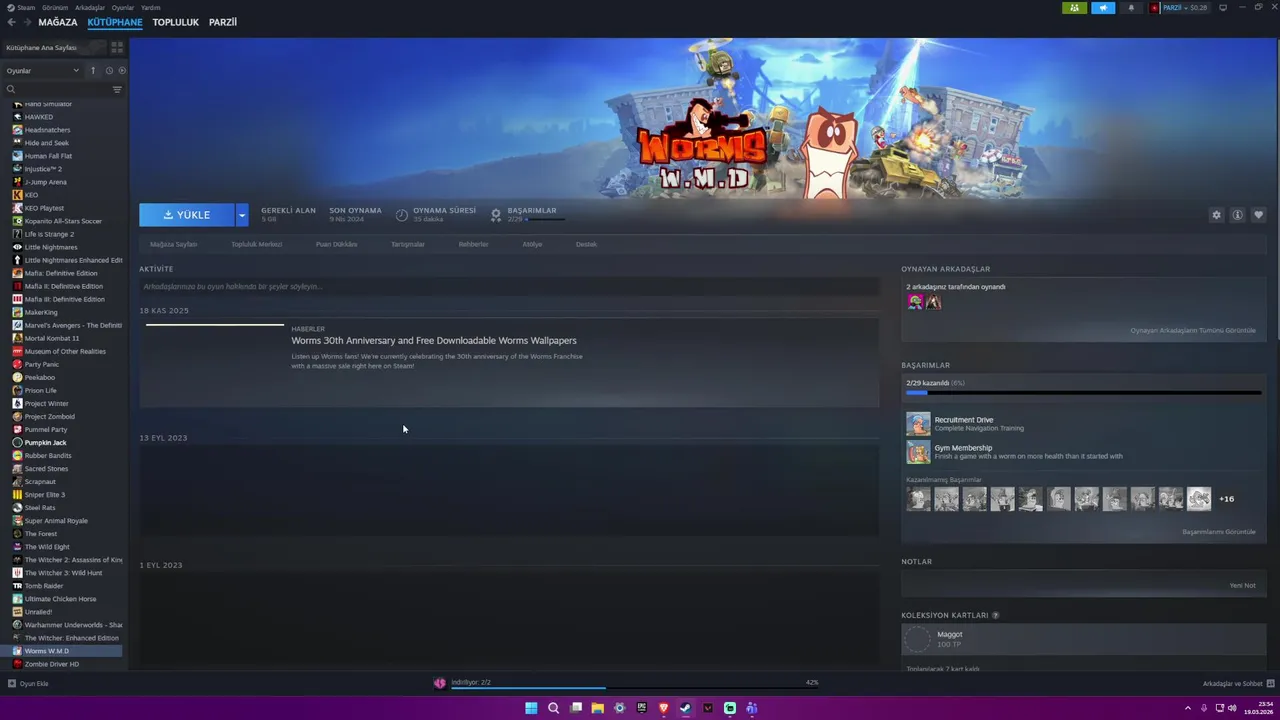Open the Görünüm menu
Screen dimensions: 1280x720
[55, 7]
